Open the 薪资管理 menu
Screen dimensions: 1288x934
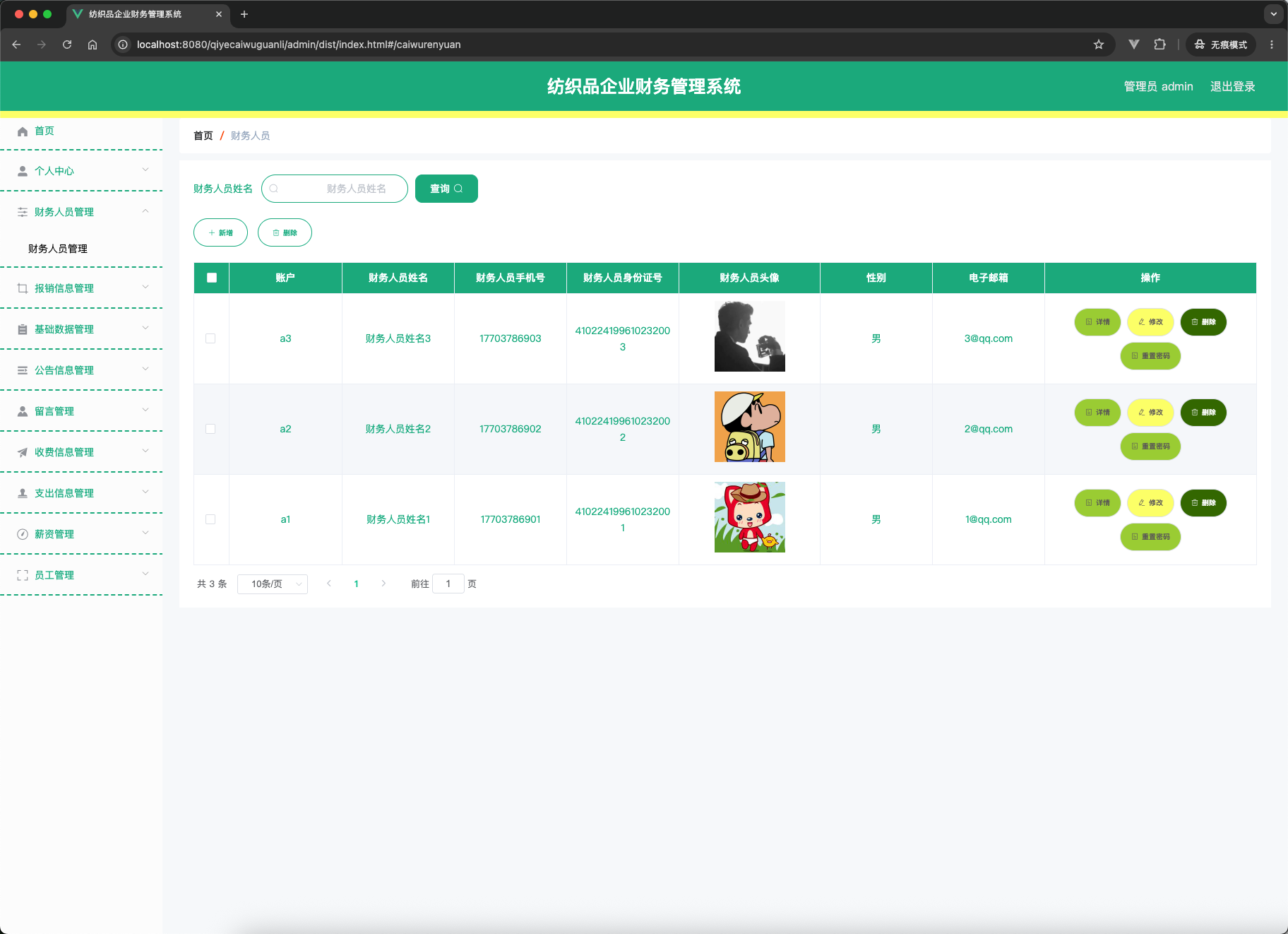[81, 534]
